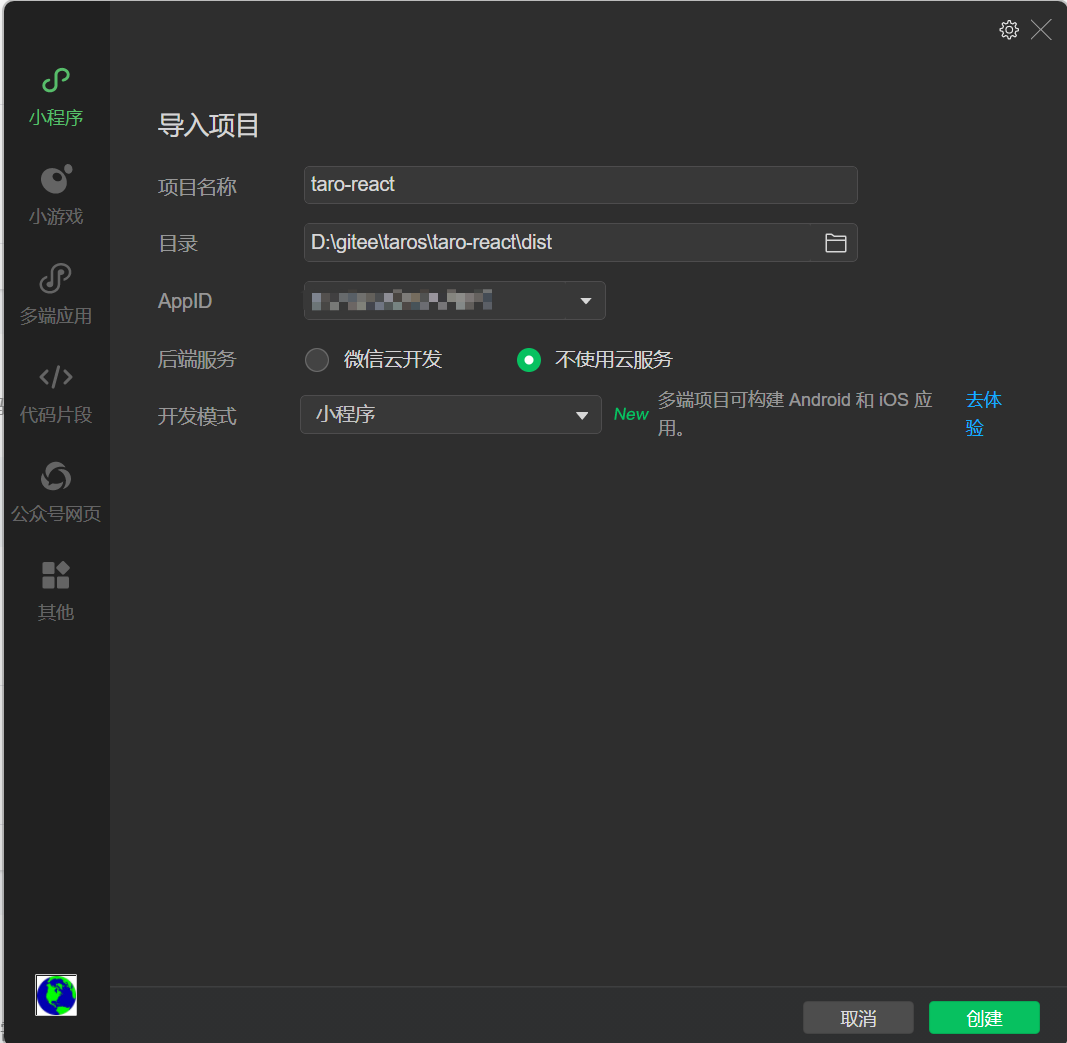Click the 取消 cancel button
Image resolution: width=1067 pixels, height=1043 pixels.
[858, 1018]
